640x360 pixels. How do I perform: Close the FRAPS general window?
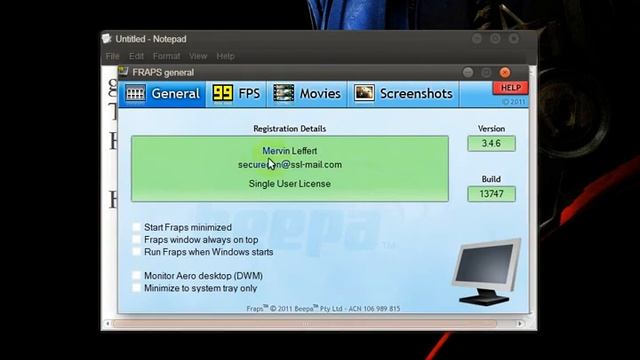click(x=505, y=73)
